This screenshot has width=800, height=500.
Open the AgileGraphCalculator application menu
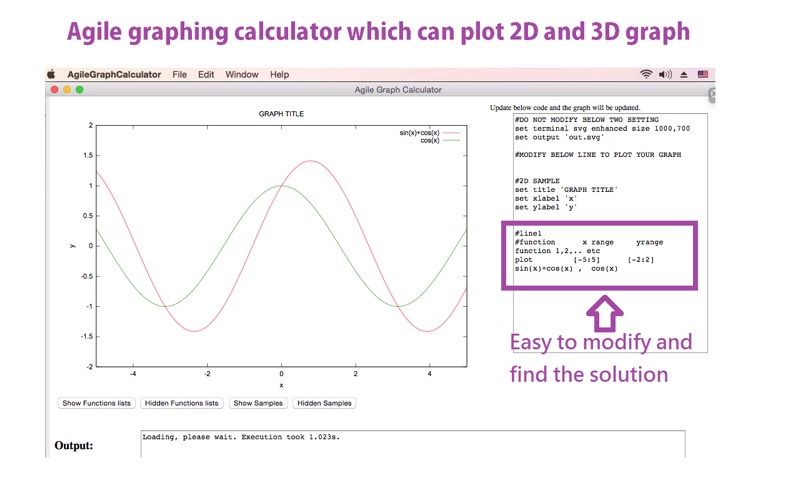click(114, 74)
